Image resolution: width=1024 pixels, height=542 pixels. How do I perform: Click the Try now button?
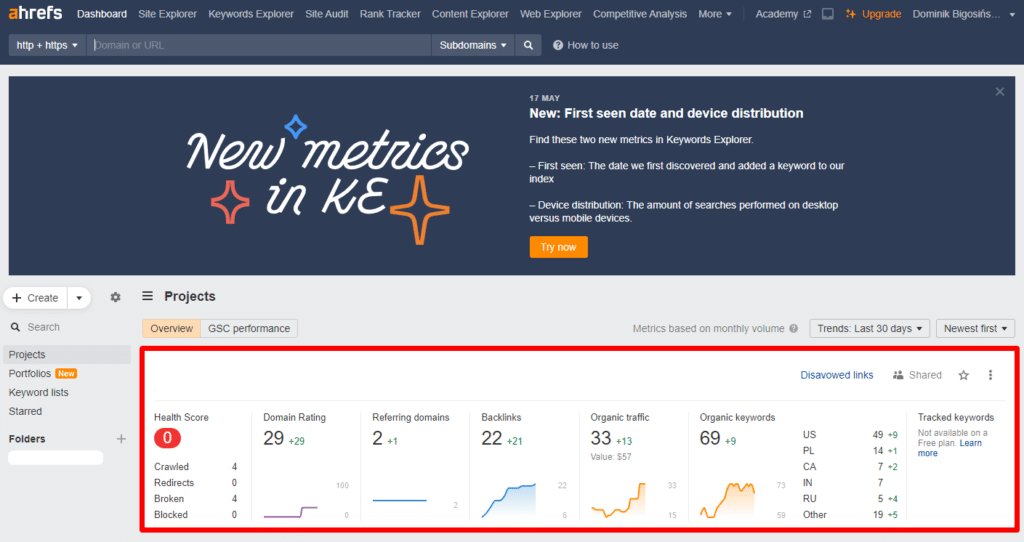pos(558,247)
